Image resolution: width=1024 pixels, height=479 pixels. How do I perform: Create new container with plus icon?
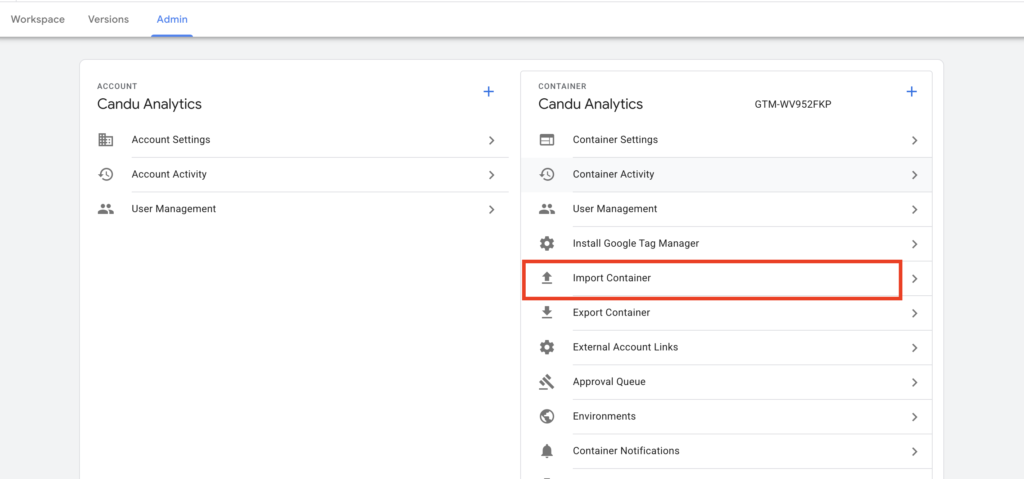click(x=911, y=92)
